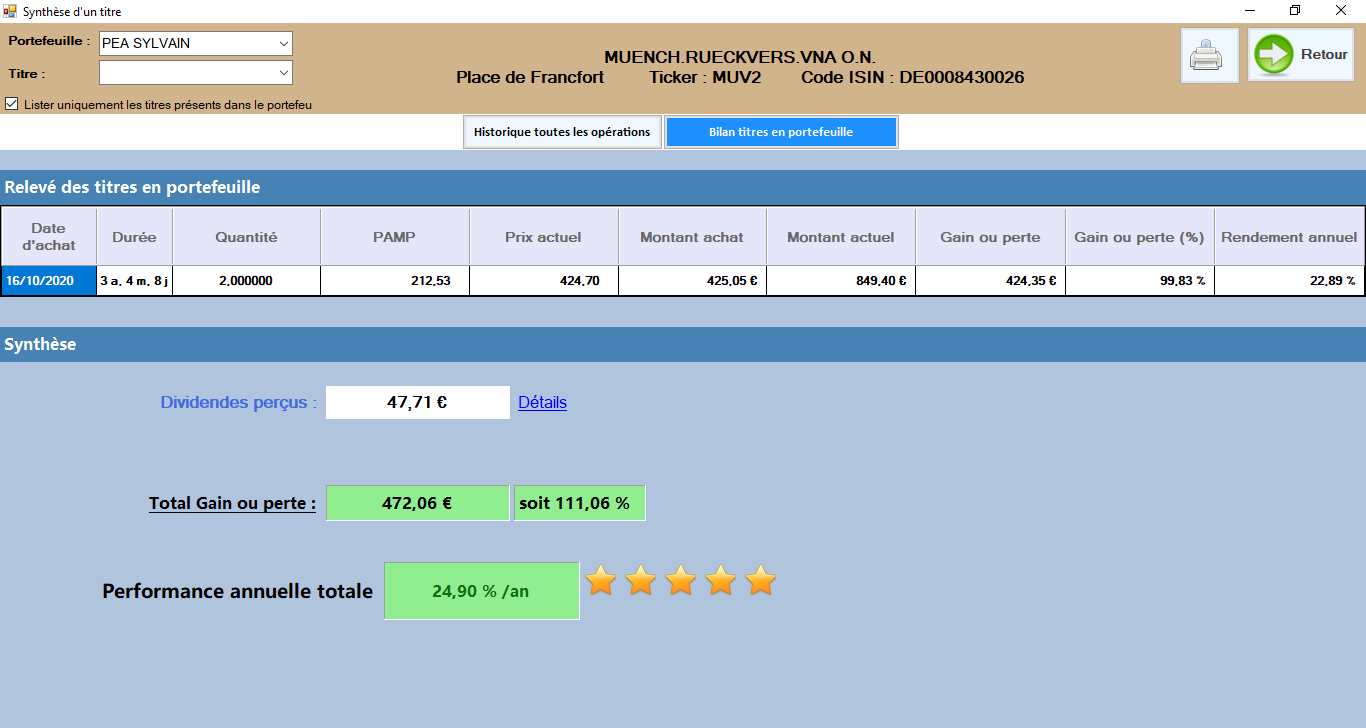The width and height of the screenshot is (1366, 728).
Task: Click the gain percentage cell 99,83 %
Action: coord(1140,281)
